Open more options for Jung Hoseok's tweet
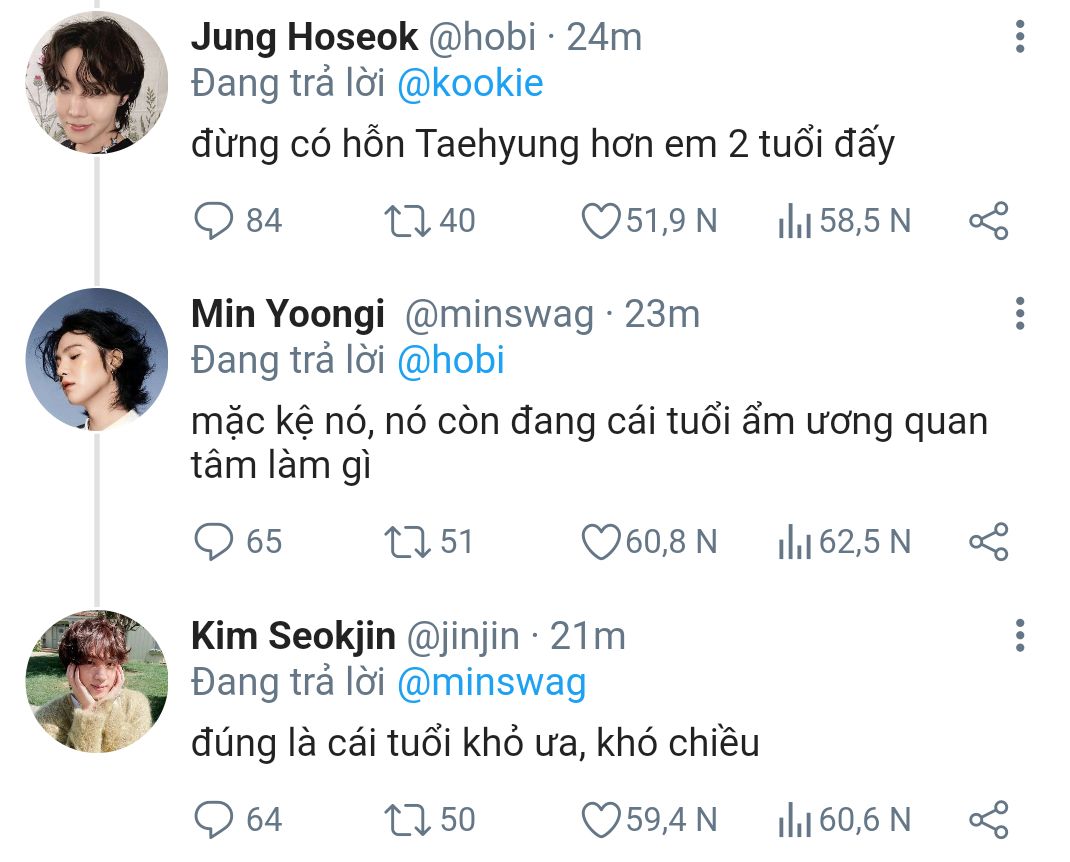The width and height of the screenshot is (1070, 862). coord(1020,36)
